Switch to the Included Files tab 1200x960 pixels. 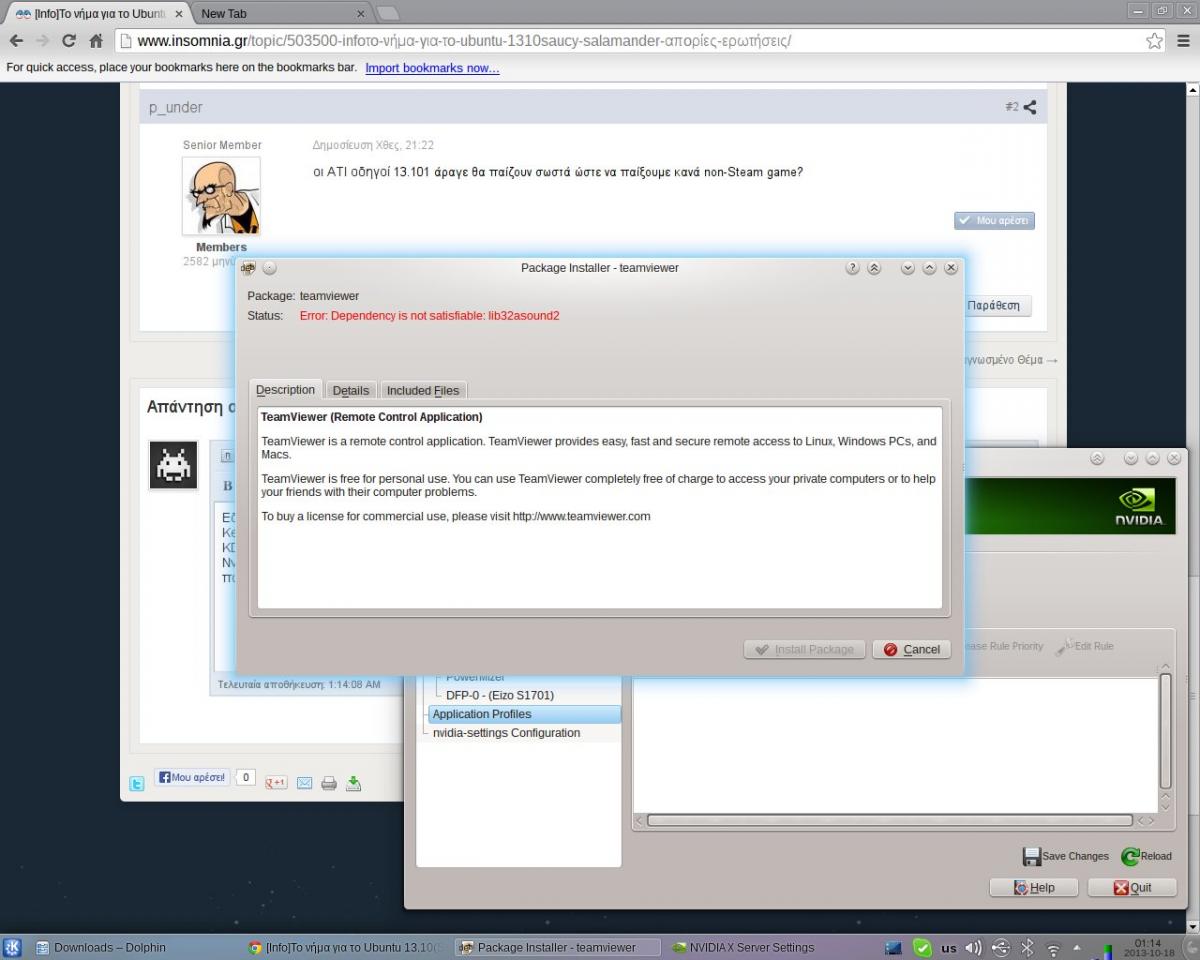(423, 391)
